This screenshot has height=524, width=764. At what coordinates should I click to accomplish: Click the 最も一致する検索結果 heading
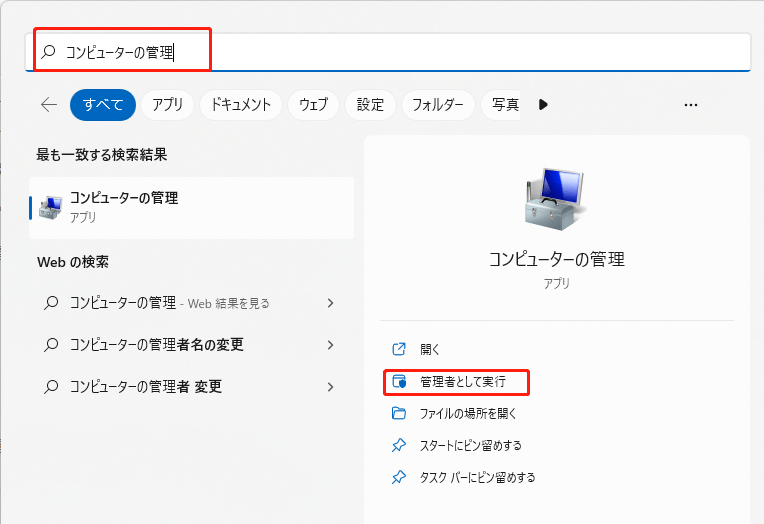(x=101, y=155)
